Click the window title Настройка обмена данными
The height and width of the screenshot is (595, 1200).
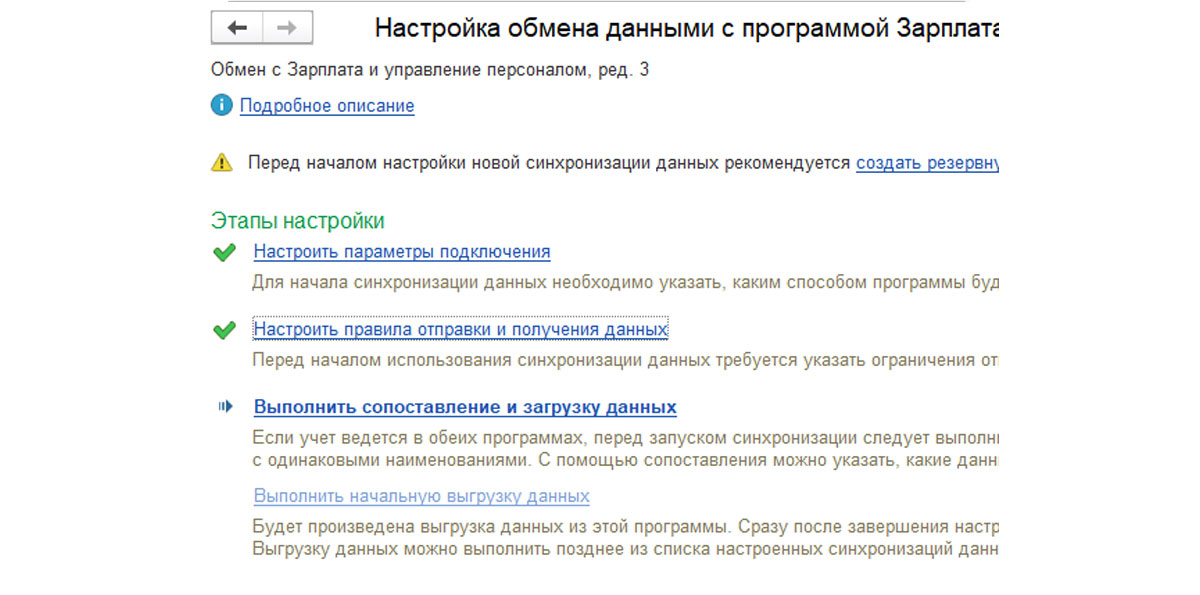[x=687, y=28]
